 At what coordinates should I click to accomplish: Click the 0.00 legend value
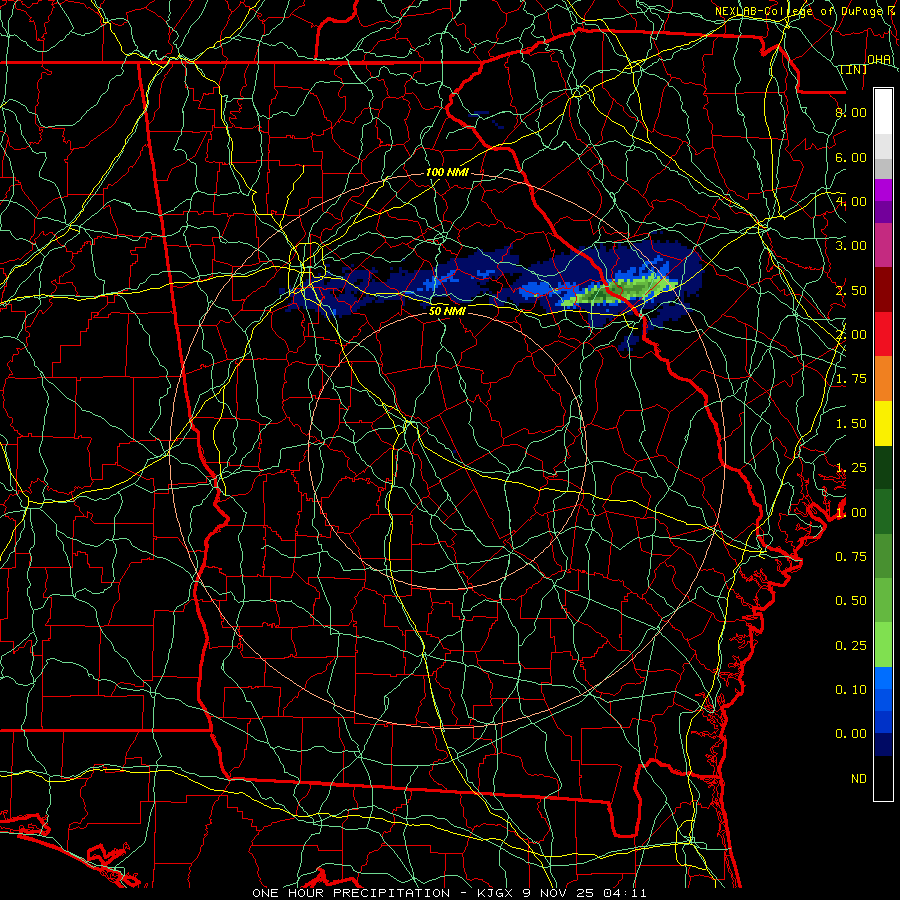coord(851,734)
